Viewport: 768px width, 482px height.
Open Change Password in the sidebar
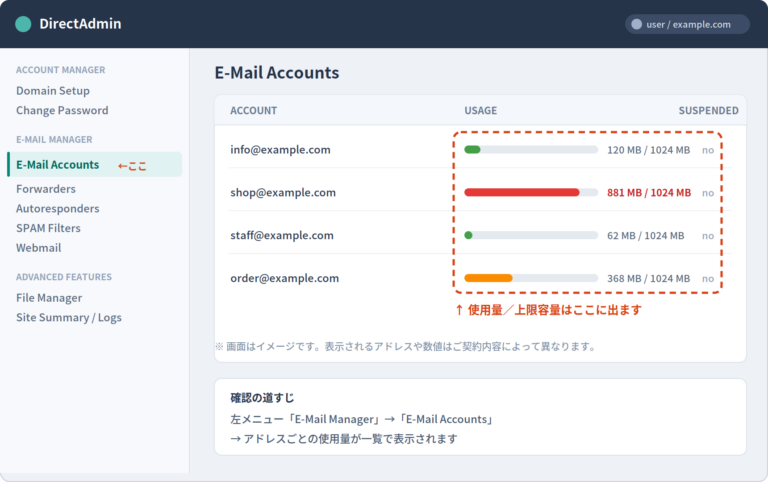(62, 110)
